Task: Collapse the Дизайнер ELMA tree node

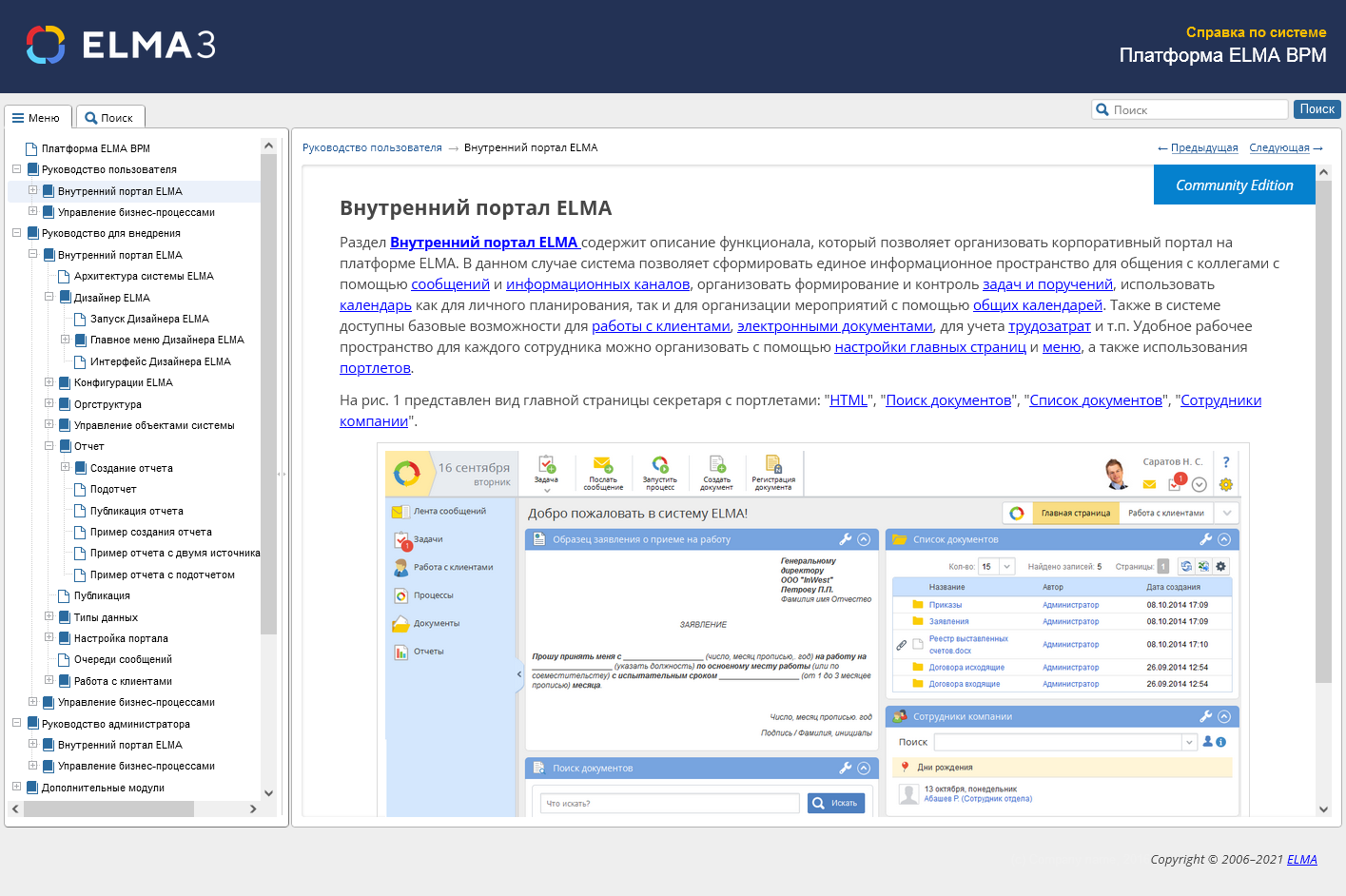Action: pyautogui.click(x=49, y=297)
